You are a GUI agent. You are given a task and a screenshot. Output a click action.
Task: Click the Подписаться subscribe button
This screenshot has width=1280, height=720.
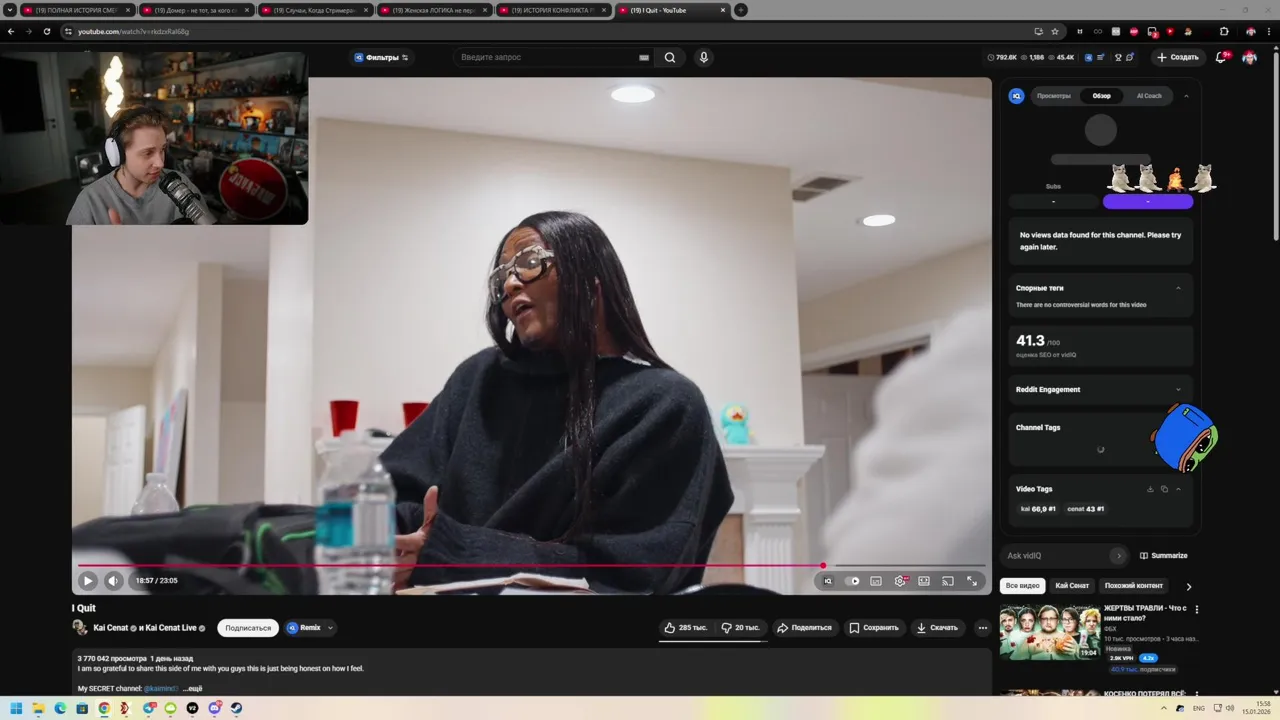[248, 628]
